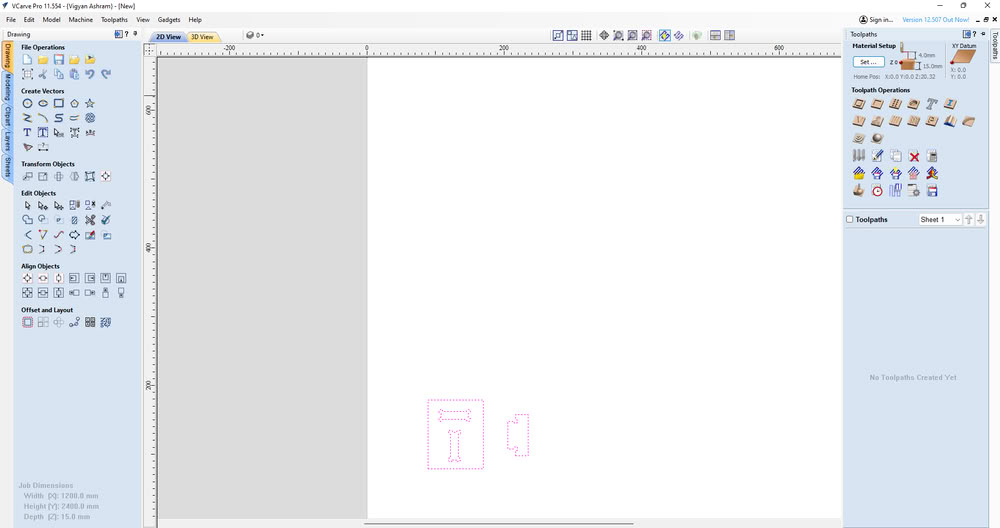The width and height of the screenshot is (1000, 528).
Task: Open the Text toolpath (T) operation
Action: 932,104
